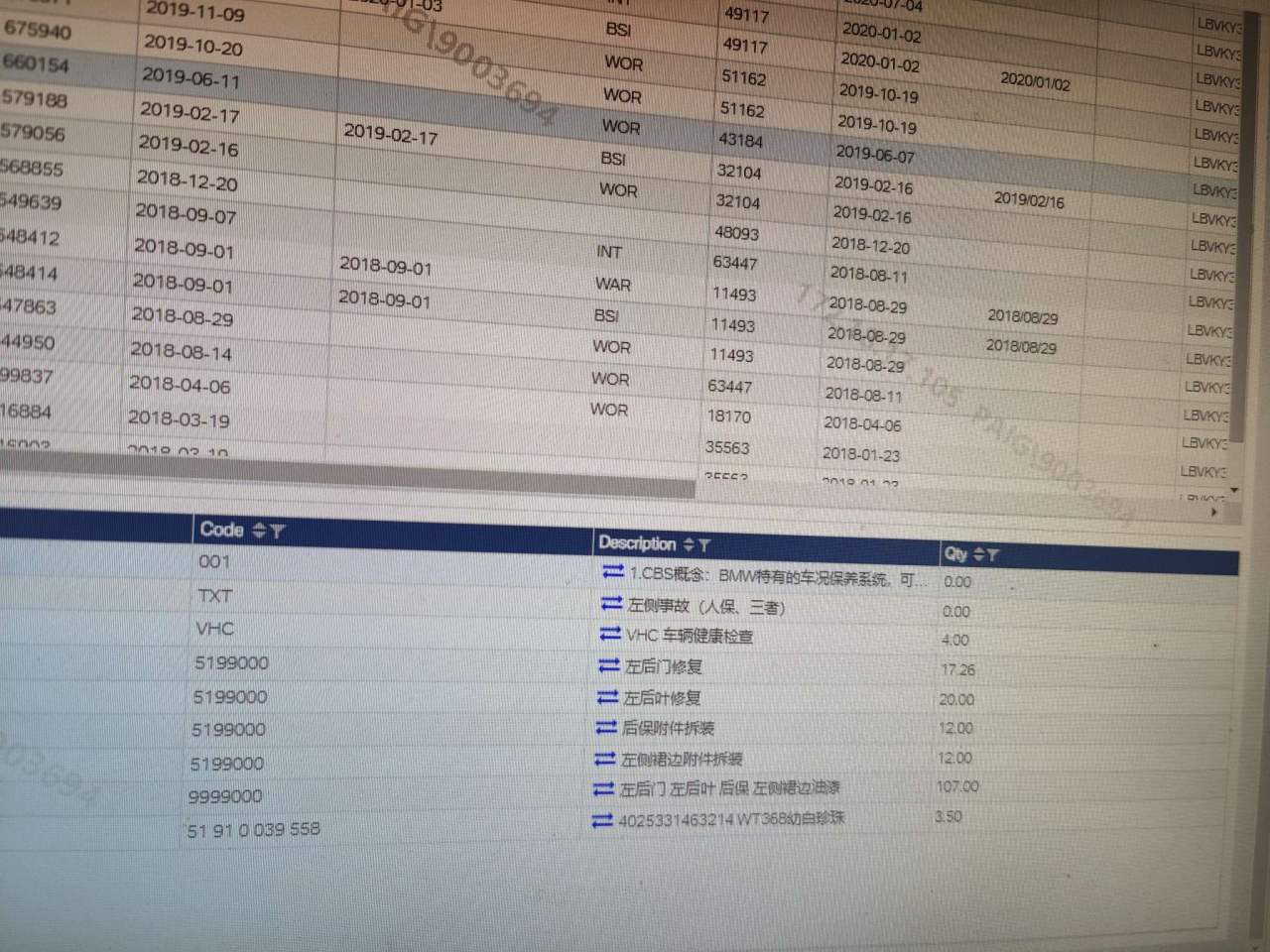The height and width of the screenshot is (952, 1270).
Task: Click the code cell 9999000
Action: (225, 796)
